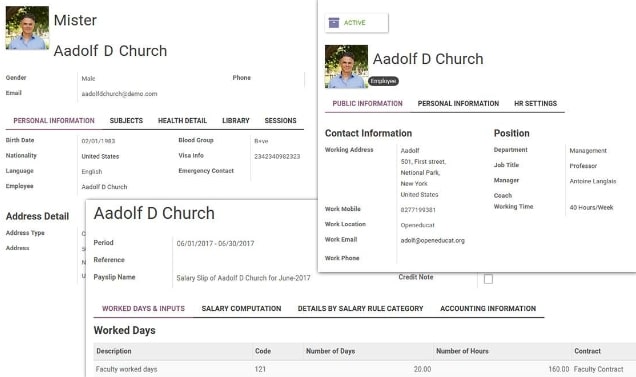Switch to HR Settings tab
Screen dimensions: 636x377
pos(535,103)
